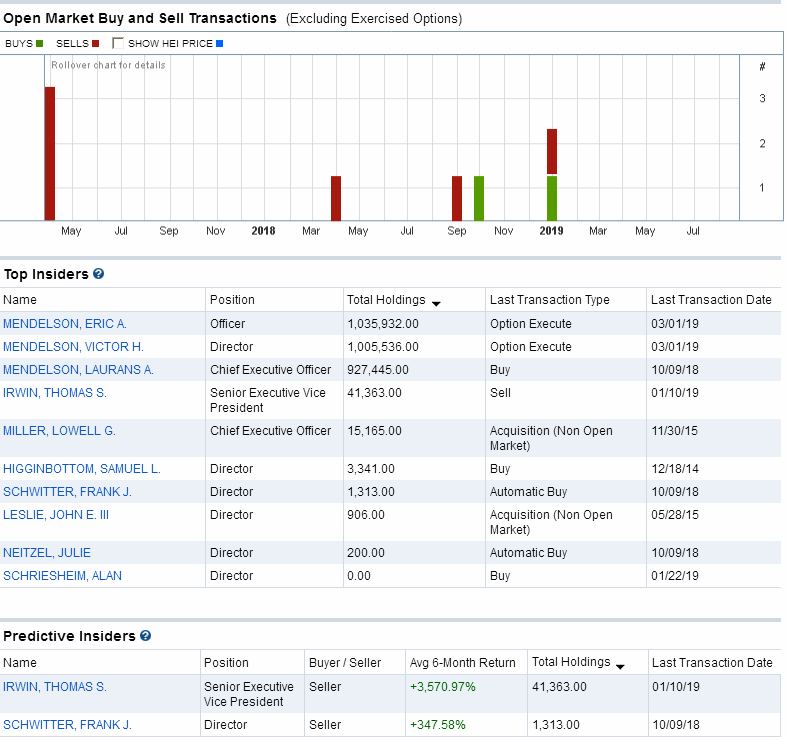Open SCHRIESHEIM, ALAN insider profile

click(62, 576)
